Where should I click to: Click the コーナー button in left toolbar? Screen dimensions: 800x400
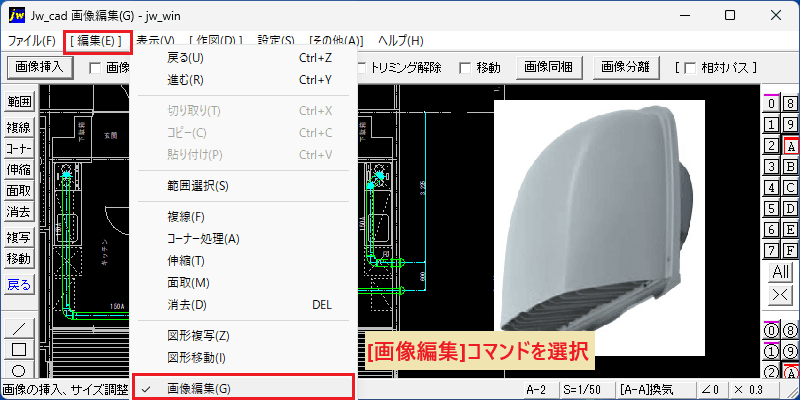pos(19,148)
